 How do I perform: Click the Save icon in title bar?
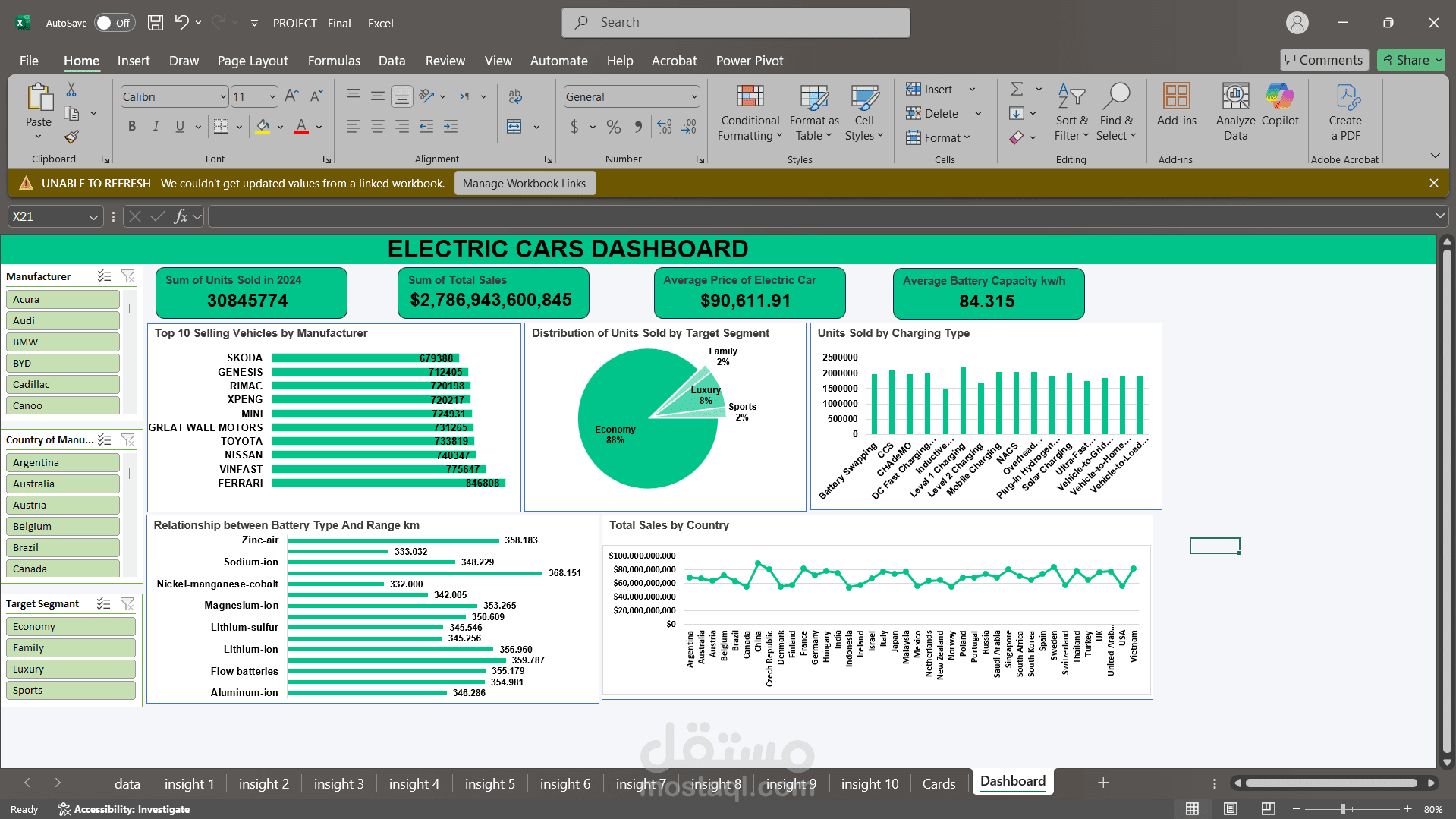(x=156, y=23)
